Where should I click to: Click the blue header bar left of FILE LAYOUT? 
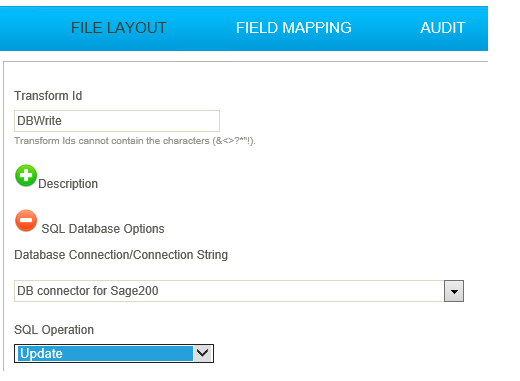coord(33,28)
